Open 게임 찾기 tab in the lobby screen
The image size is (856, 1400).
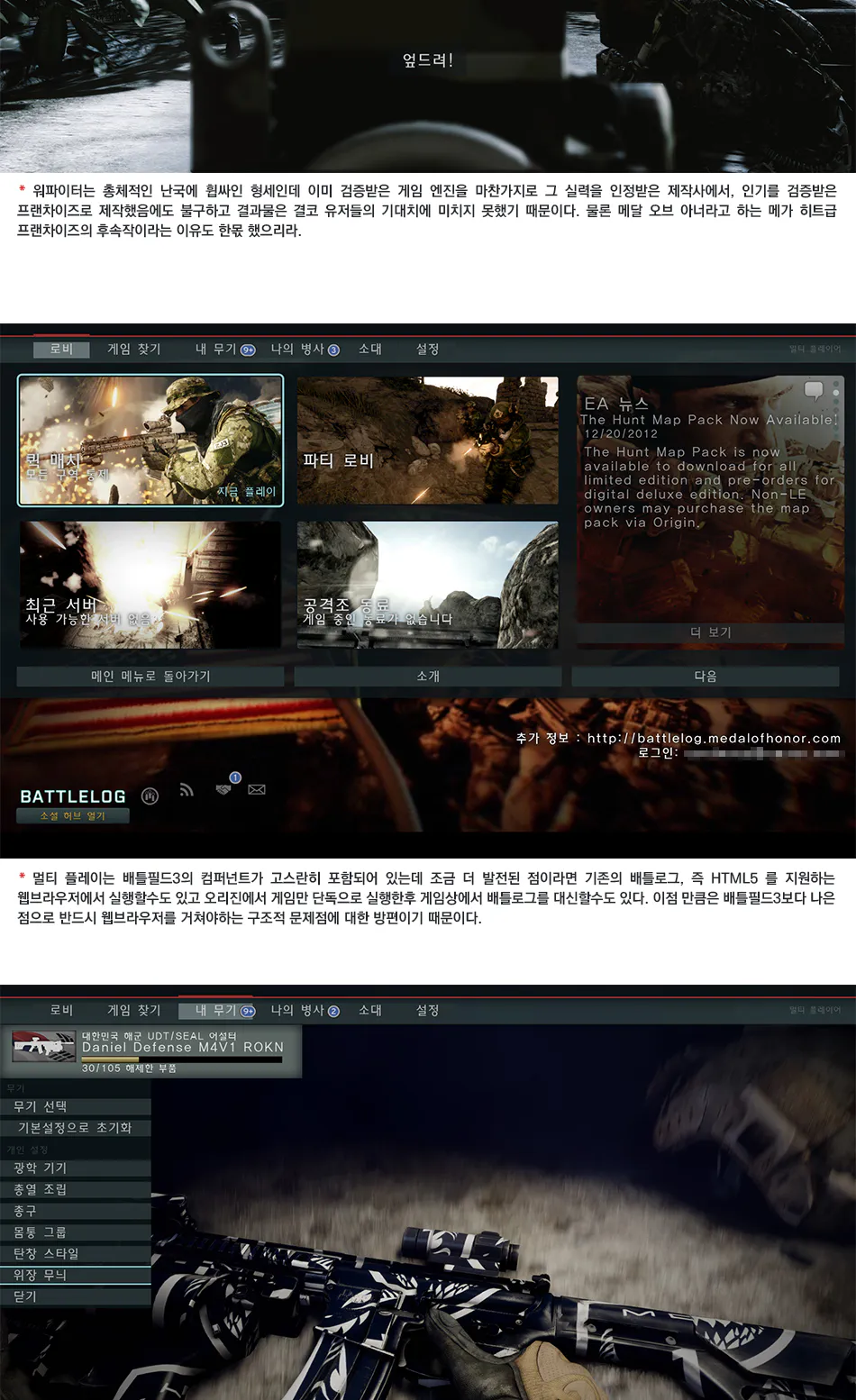[x=134, y=349]
